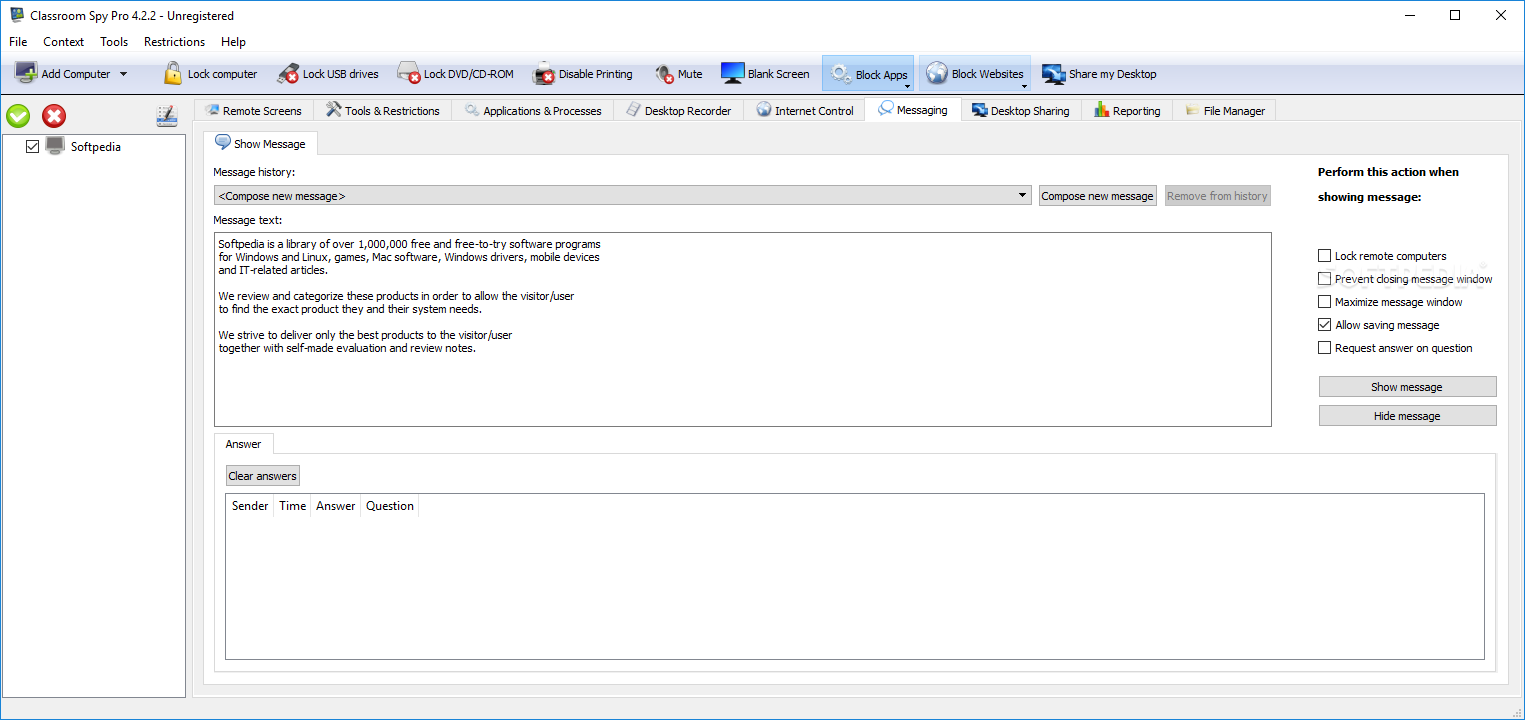Image resolution: width=1525 pixels, height=720 pixels.
Task: Expand the Block Apps dropdown arrow
Action: pyautogui.click(x=907, y=86)
